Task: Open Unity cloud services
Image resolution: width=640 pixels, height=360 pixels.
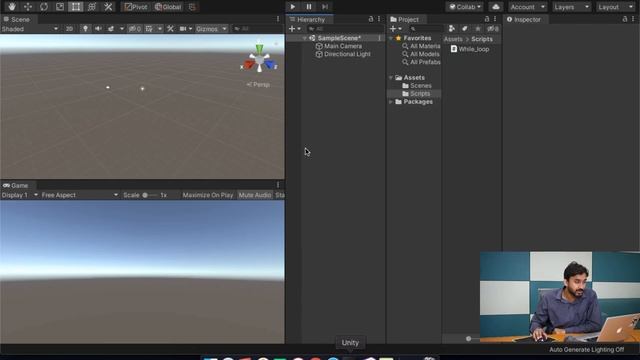Action: 496,7
